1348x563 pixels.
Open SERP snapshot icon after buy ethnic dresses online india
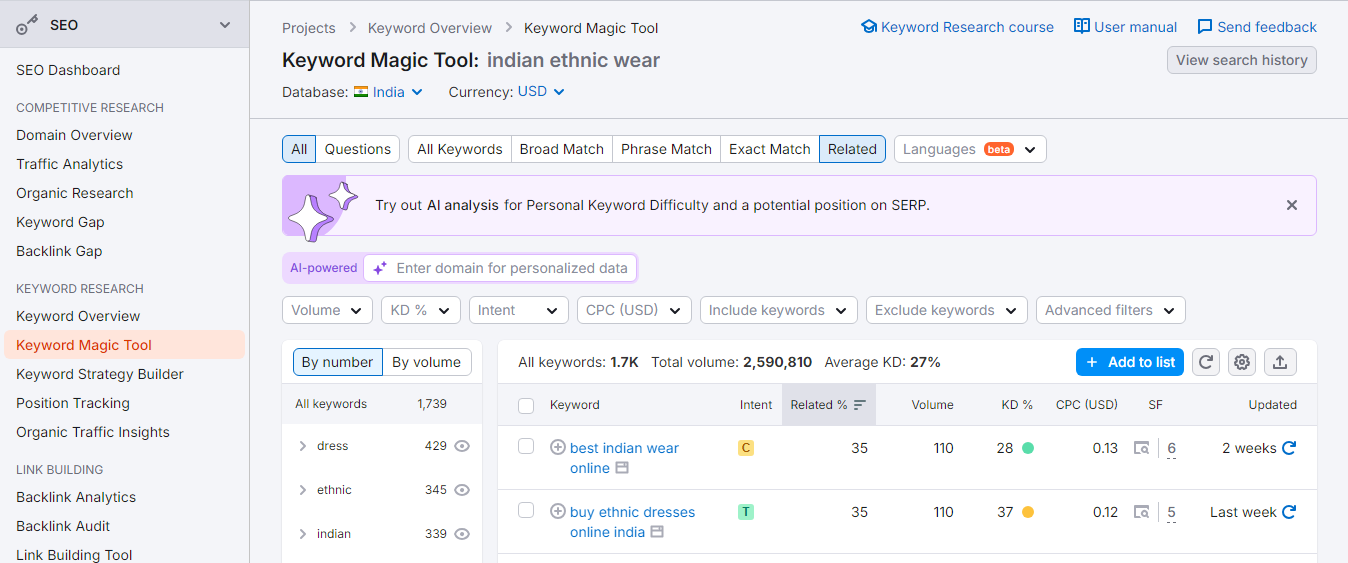coord(657,532)
